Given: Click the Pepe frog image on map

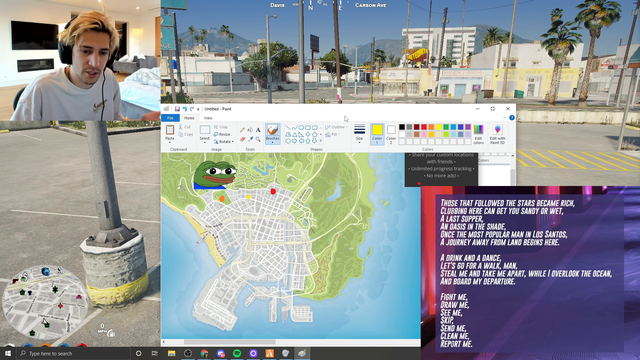Looking at the screenshot, I should coord(214,175).
